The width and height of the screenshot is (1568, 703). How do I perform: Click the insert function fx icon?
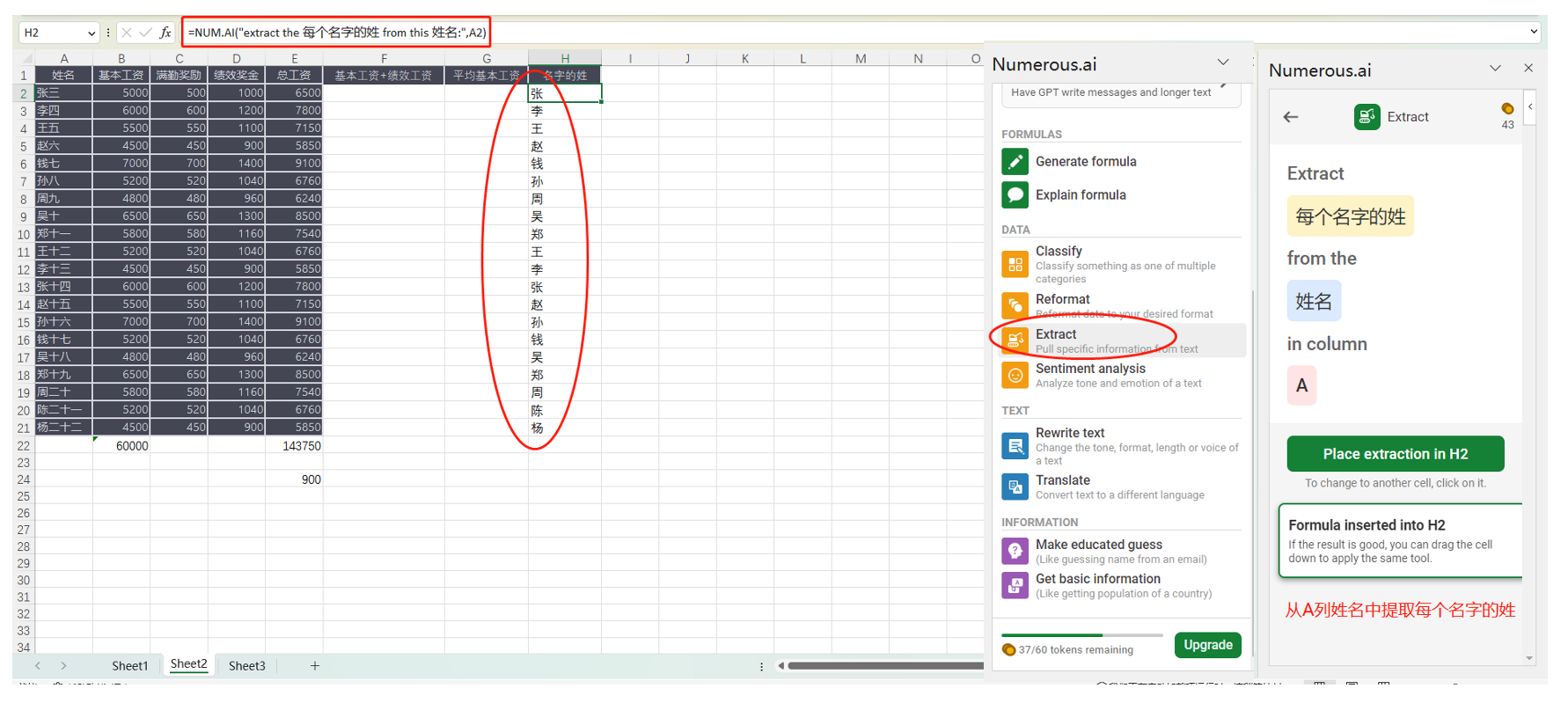pos(165,33)
